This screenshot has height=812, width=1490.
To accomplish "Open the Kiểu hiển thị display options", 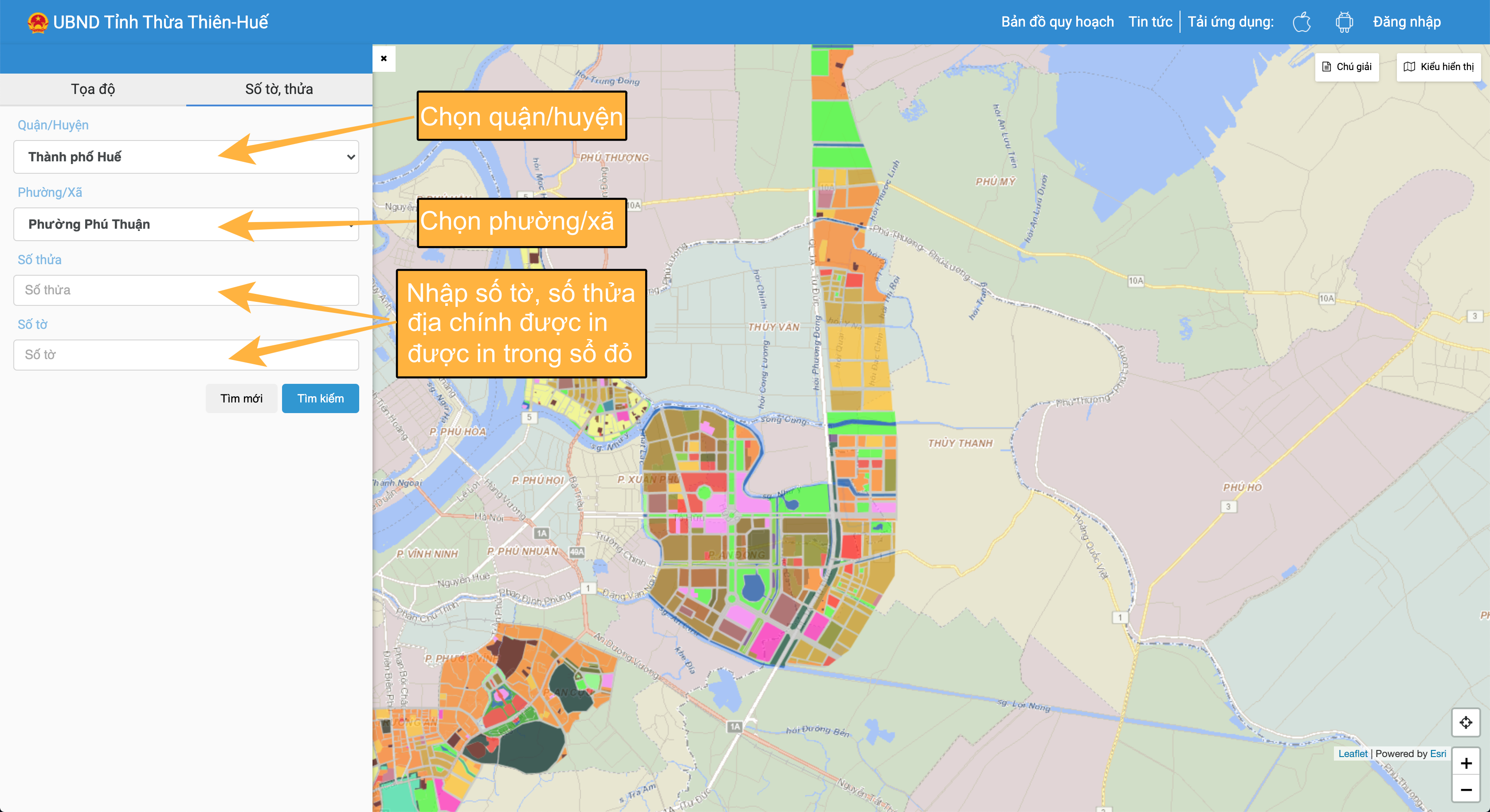I will (1439, 66).
